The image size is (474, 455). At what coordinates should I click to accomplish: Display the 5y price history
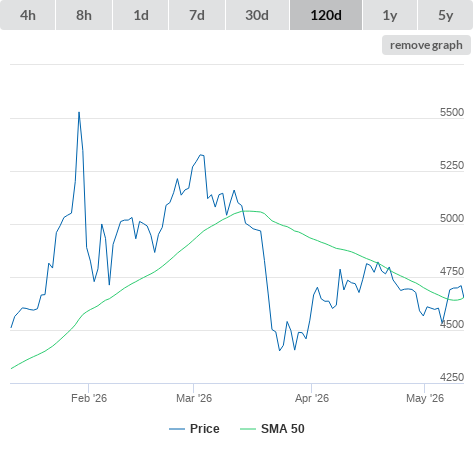click(446, 15)
